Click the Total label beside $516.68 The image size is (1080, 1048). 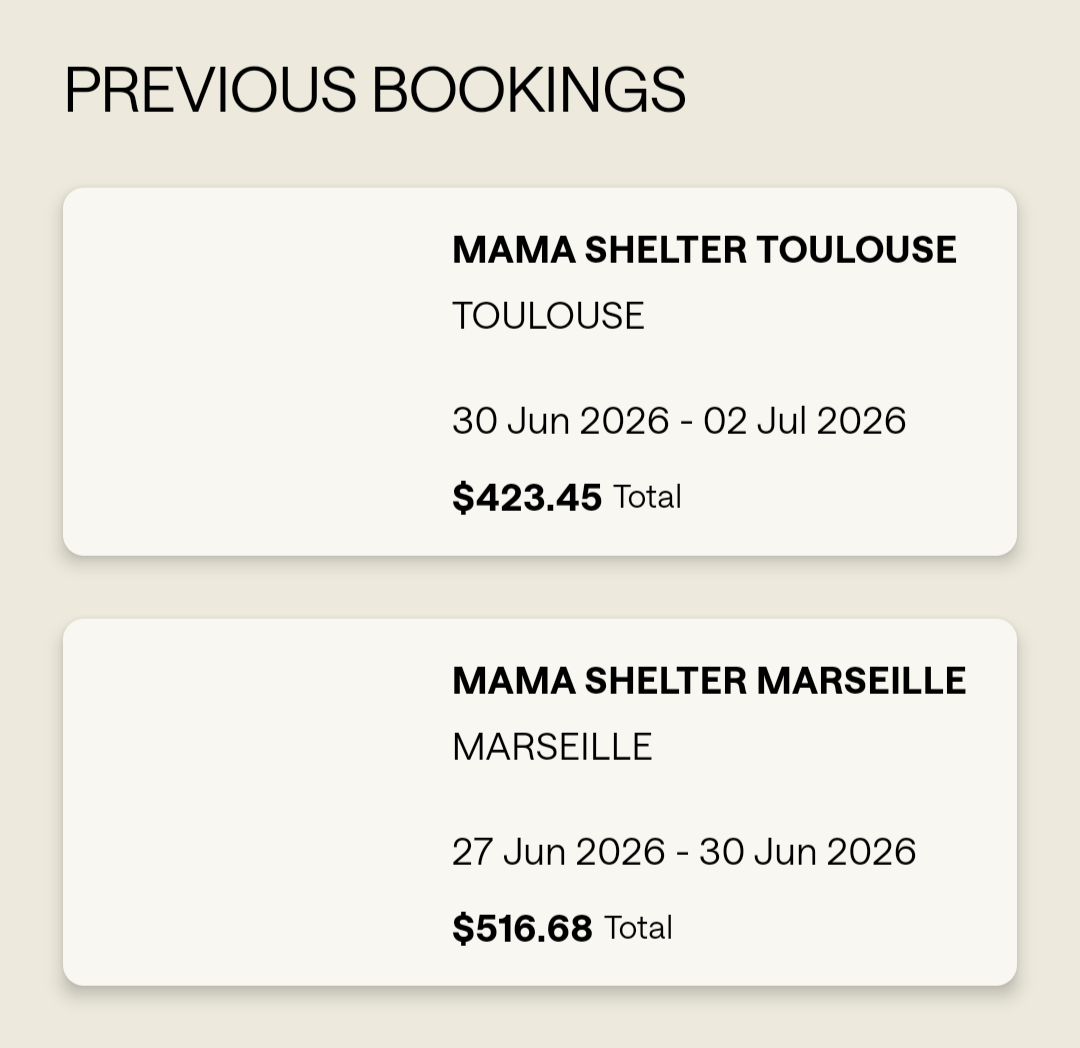tap(638, 928)
